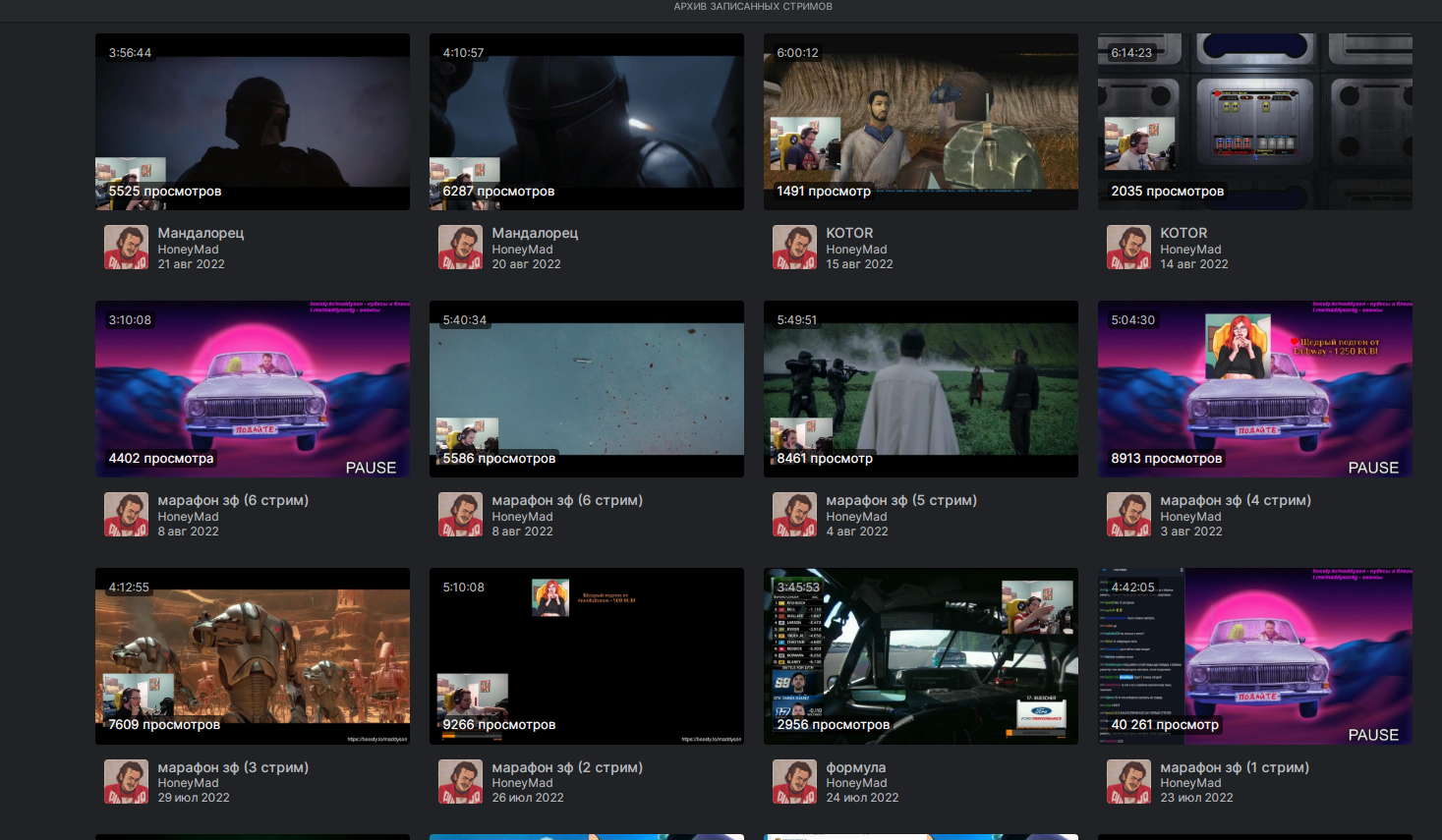Screen dimensions: 1442x840
Task: Click the АРХИВ ЗАПИСАННЫХ СТРИМОВ heading
Action: coord(753,7)
